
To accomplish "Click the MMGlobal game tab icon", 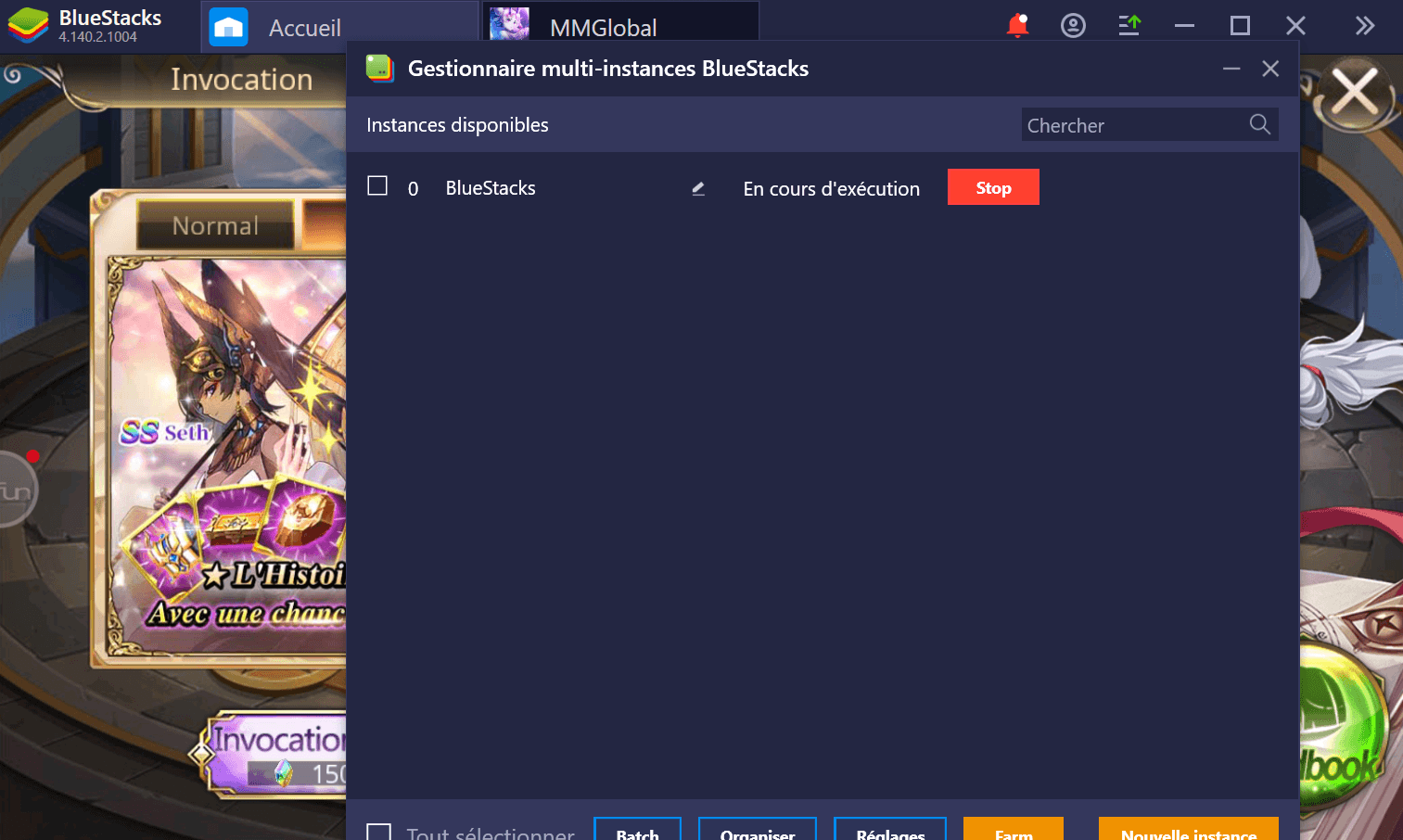I will click(x=509, y=26).
